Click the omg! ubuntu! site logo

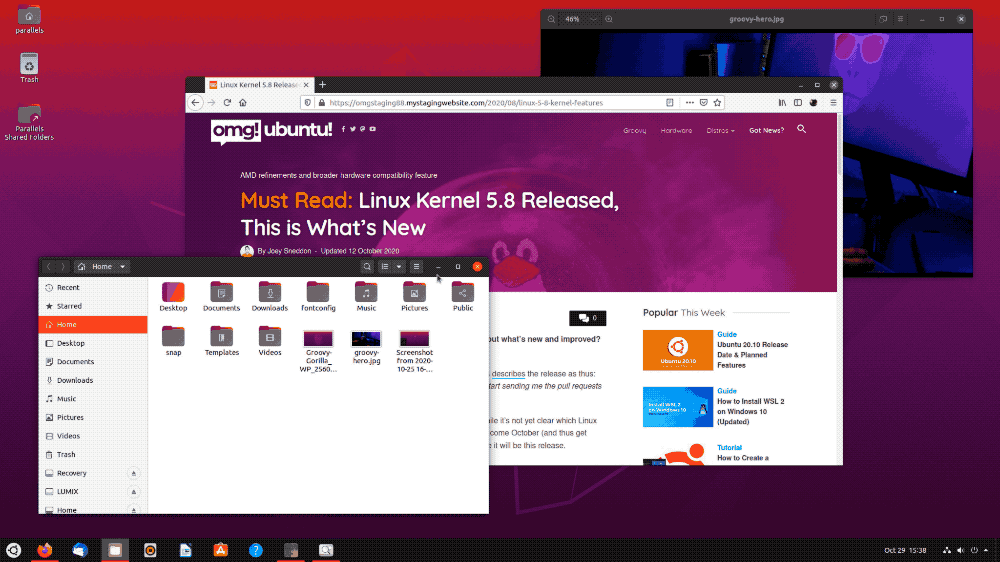pos(271,131)
